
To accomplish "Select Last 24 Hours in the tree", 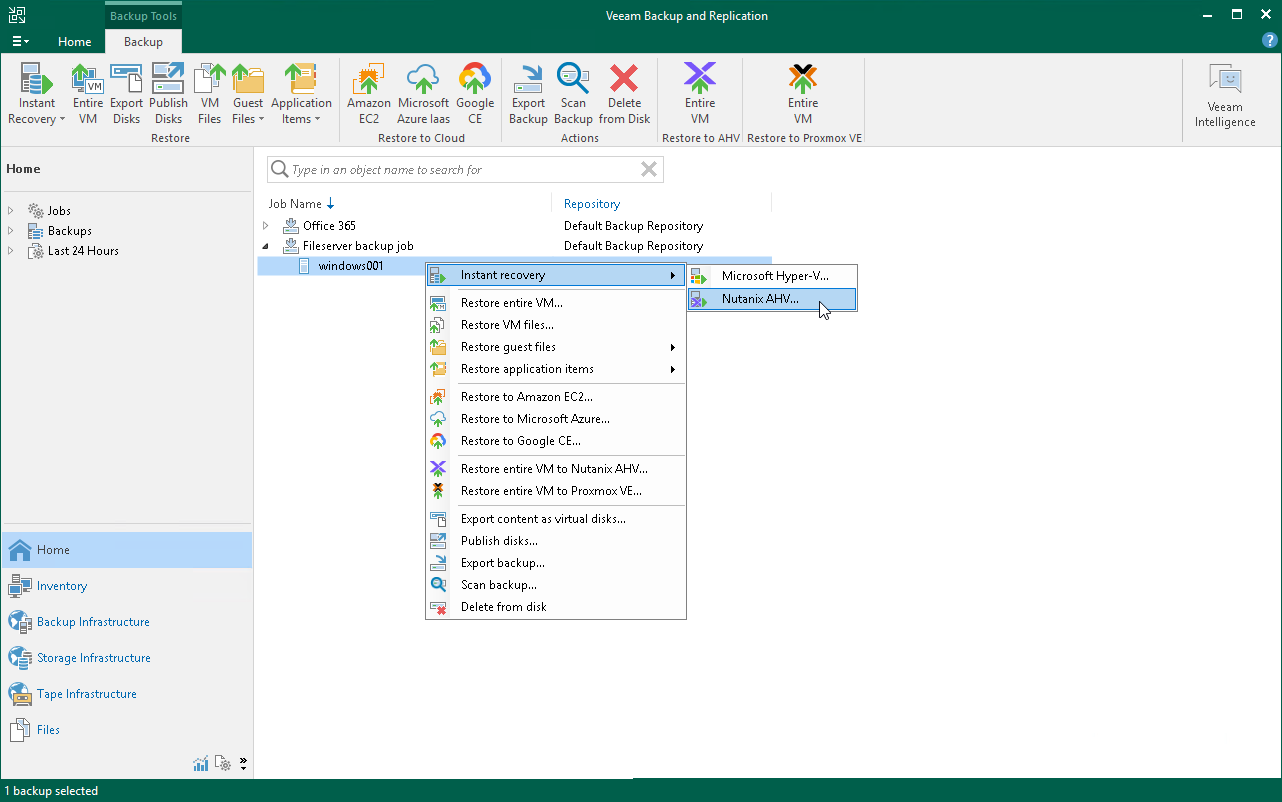I will 83,251.
